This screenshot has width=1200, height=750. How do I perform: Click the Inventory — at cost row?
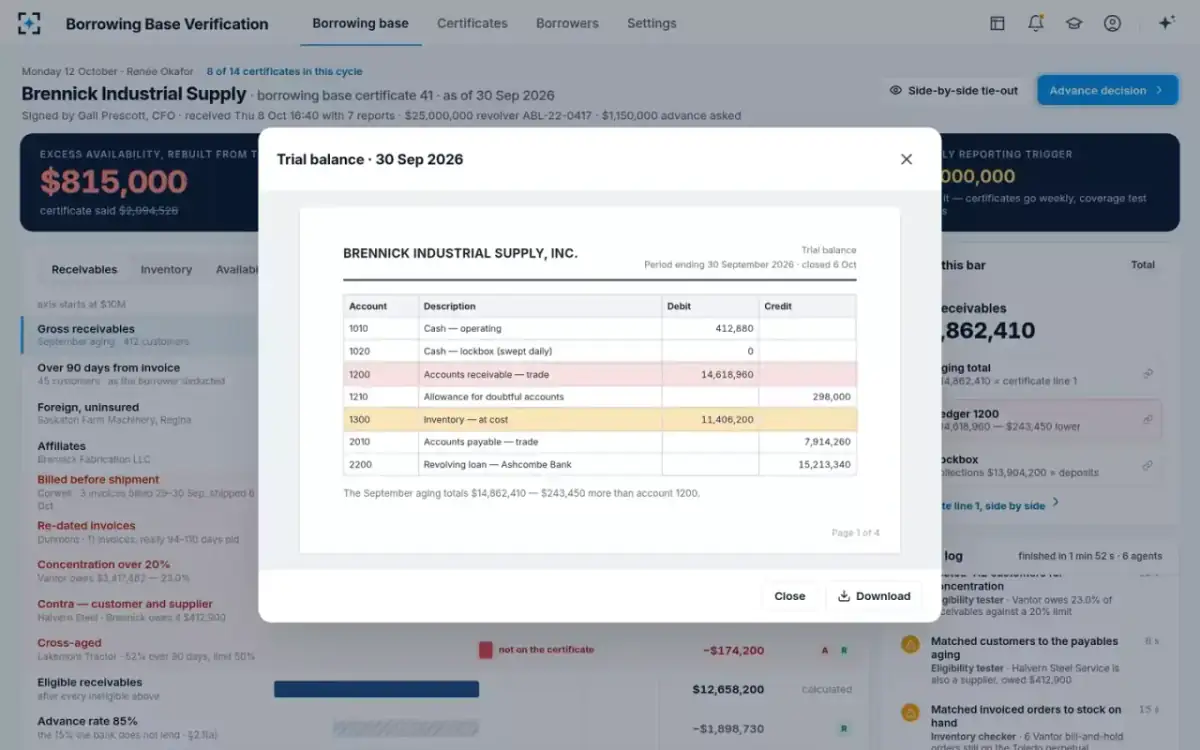(600, 420)
